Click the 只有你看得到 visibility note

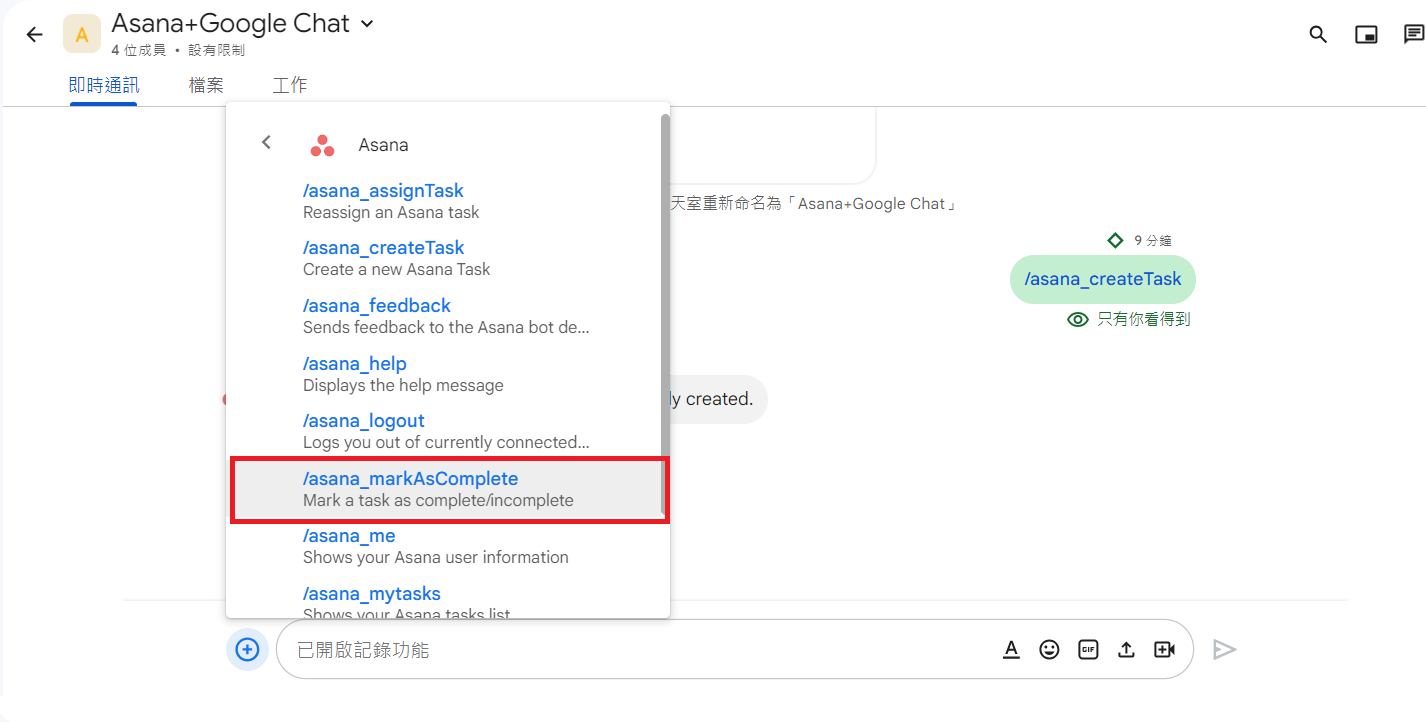coord(1144,320)
